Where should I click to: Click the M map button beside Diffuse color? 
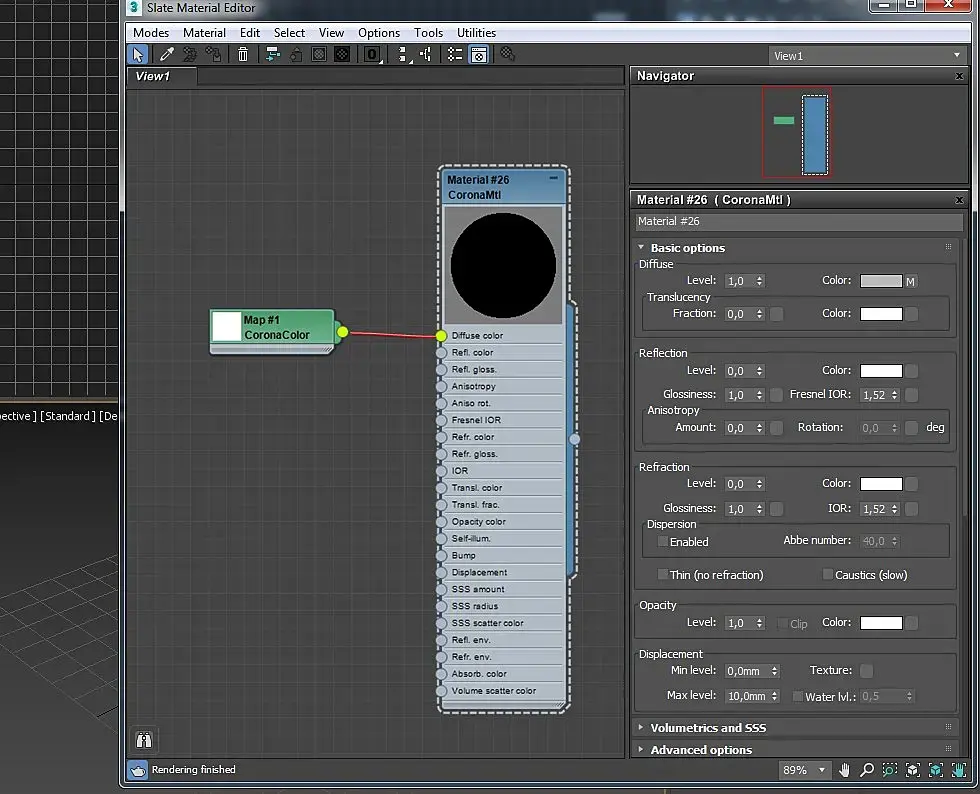911,282
